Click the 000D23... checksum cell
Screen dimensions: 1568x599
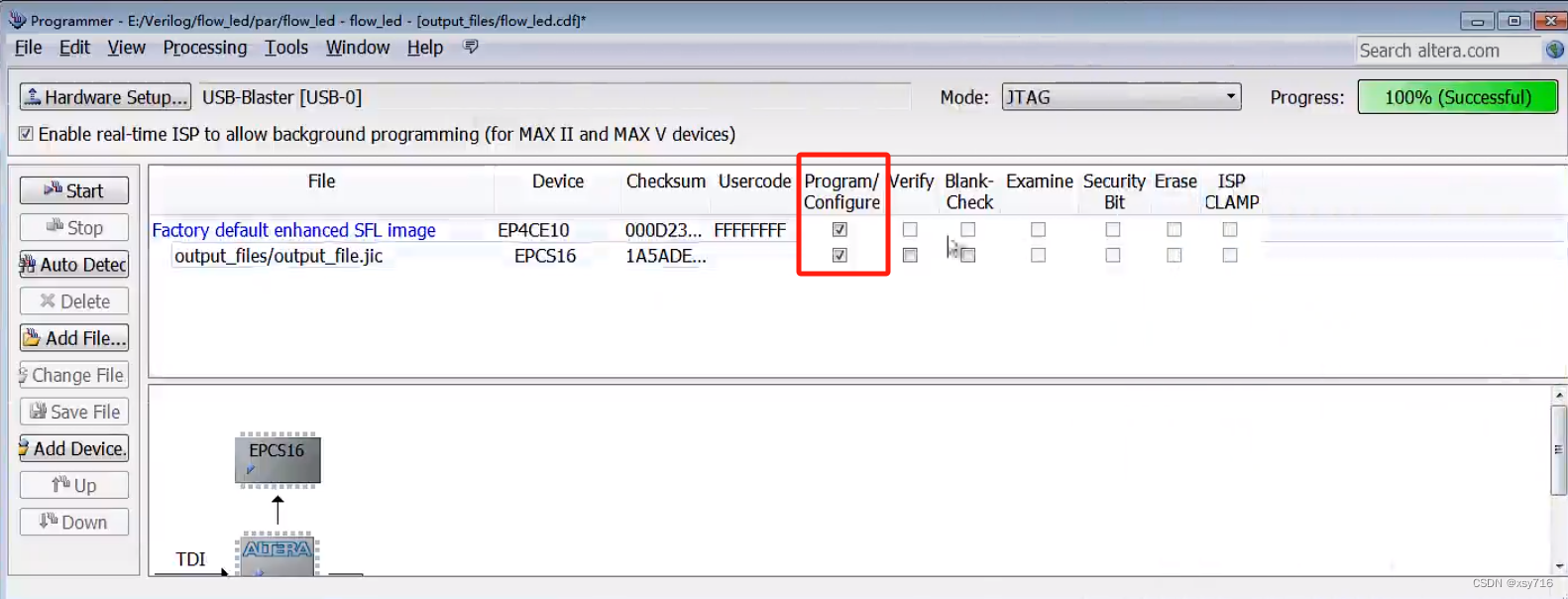663,230
